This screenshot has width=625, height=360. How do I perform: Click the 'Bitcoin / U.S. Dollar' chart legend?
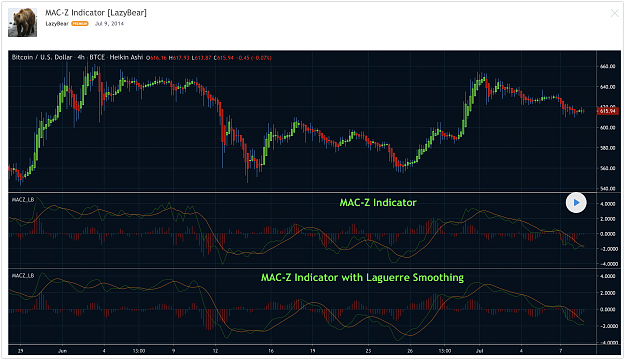point(42,57)
